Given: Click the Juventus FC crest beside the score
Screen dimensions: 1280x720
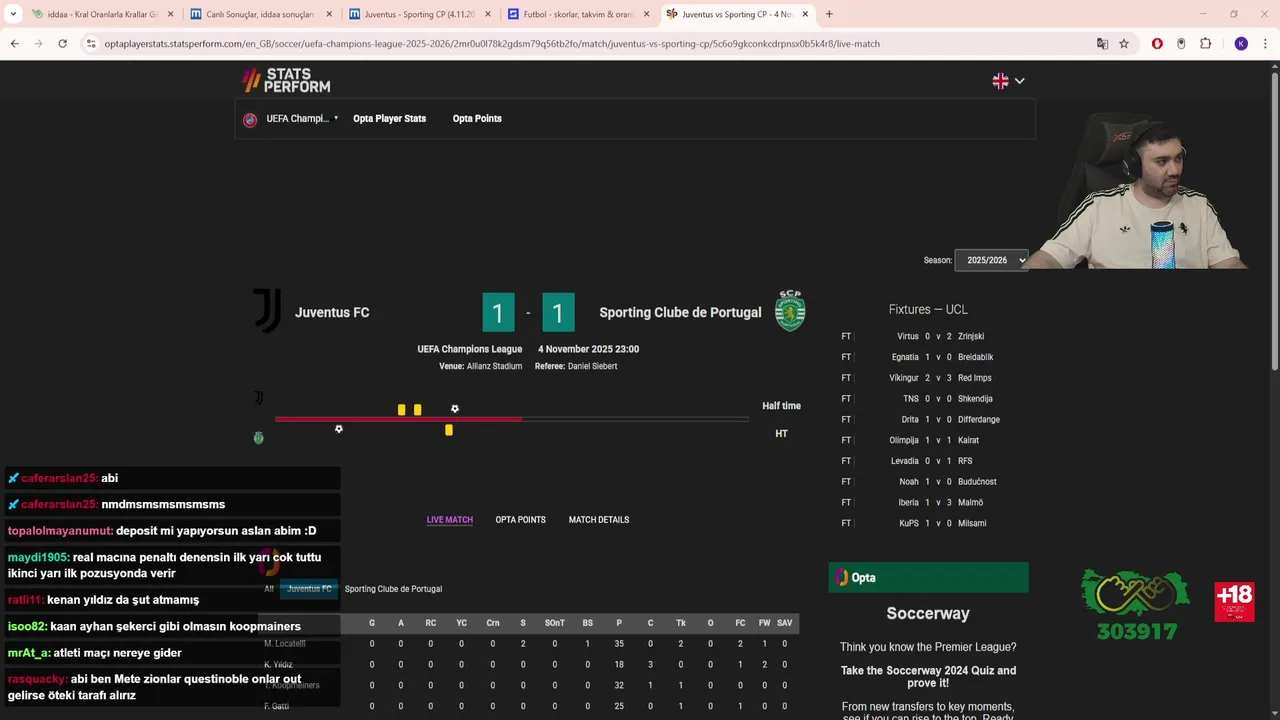Looking at the screenshot, I should coord(267,311).
